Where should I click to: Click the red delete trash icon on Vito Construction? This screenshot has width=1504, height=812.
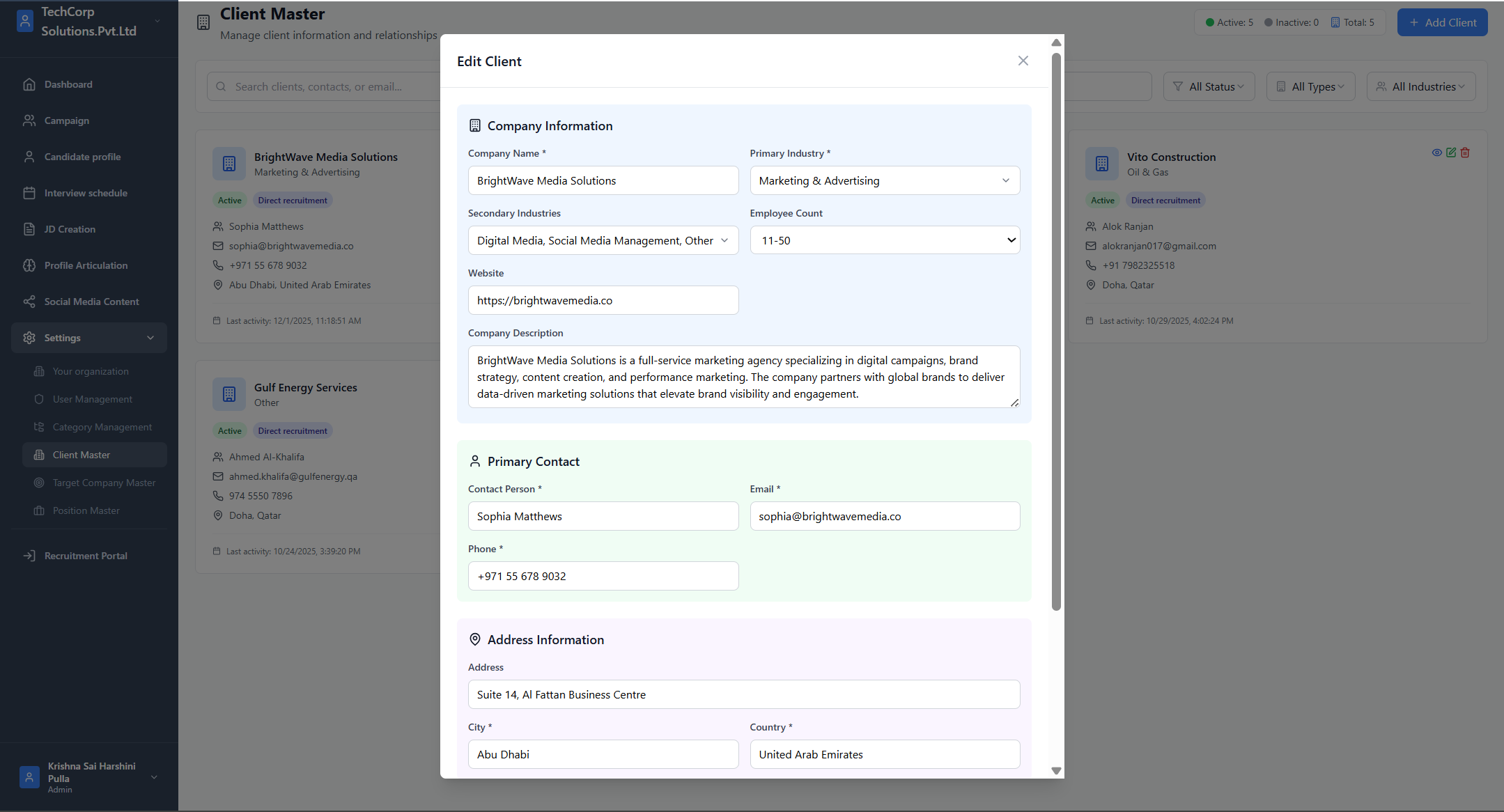tap(1465, 153)
